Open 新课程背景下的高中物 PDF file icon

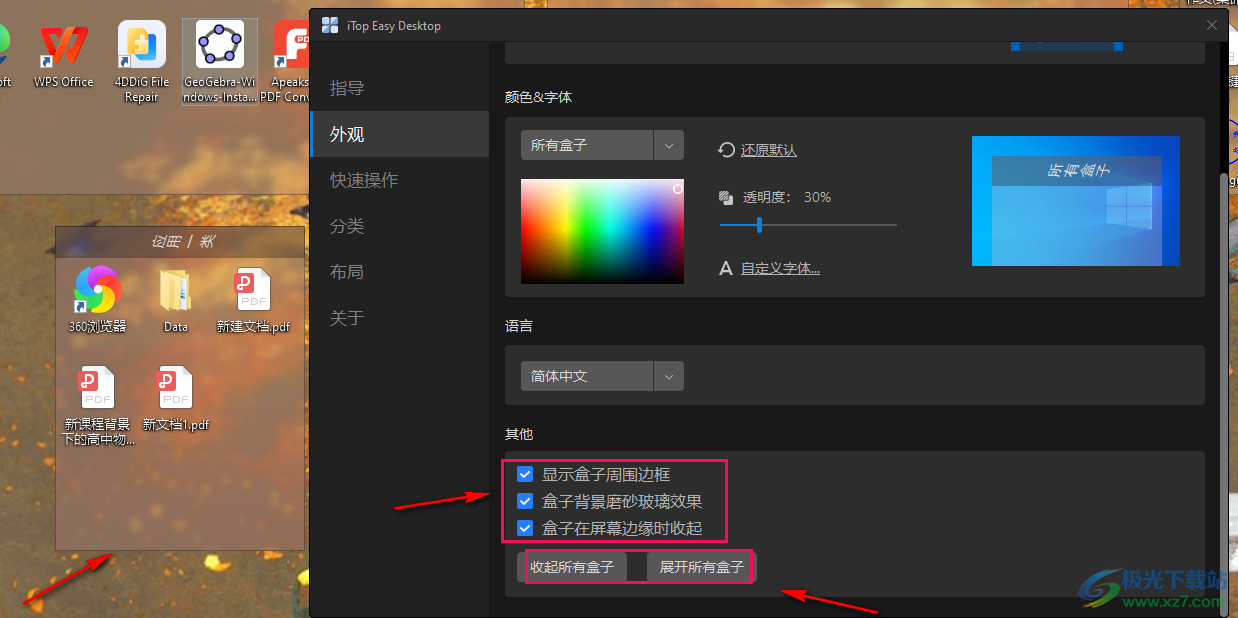tap(97, 405)
